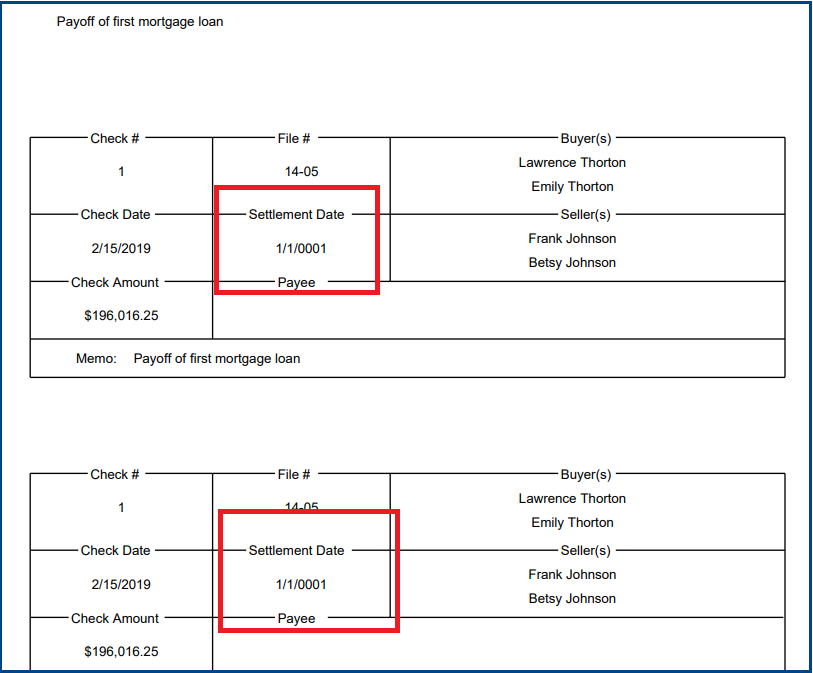813x673 pixels.
Task: Click seller Betsy Johnson in upper stub
Action: point(572,262)
